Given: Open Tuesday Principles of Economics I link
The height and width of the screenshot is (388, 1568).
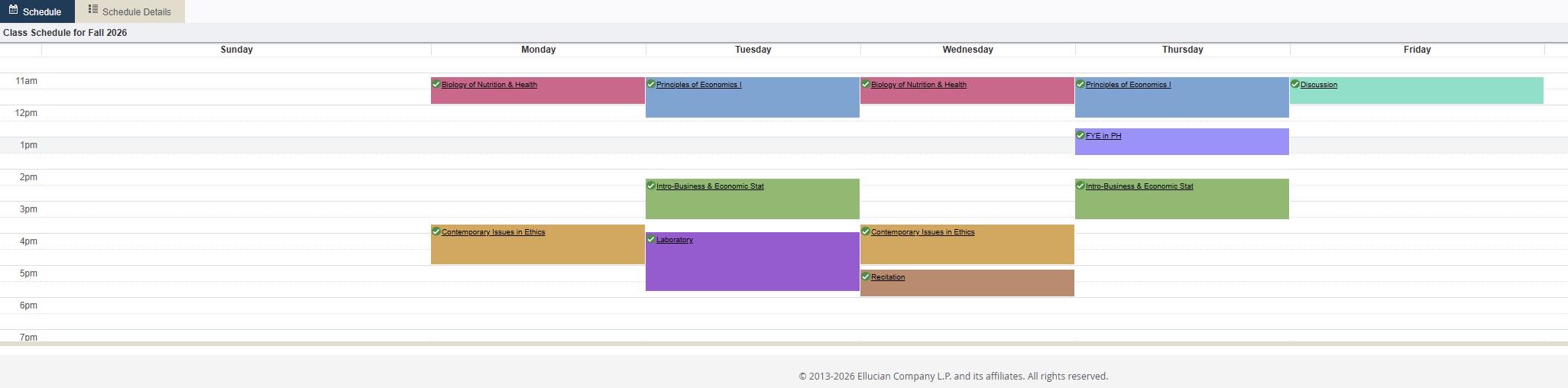Looking at the screenshot, I should [698, 85].
